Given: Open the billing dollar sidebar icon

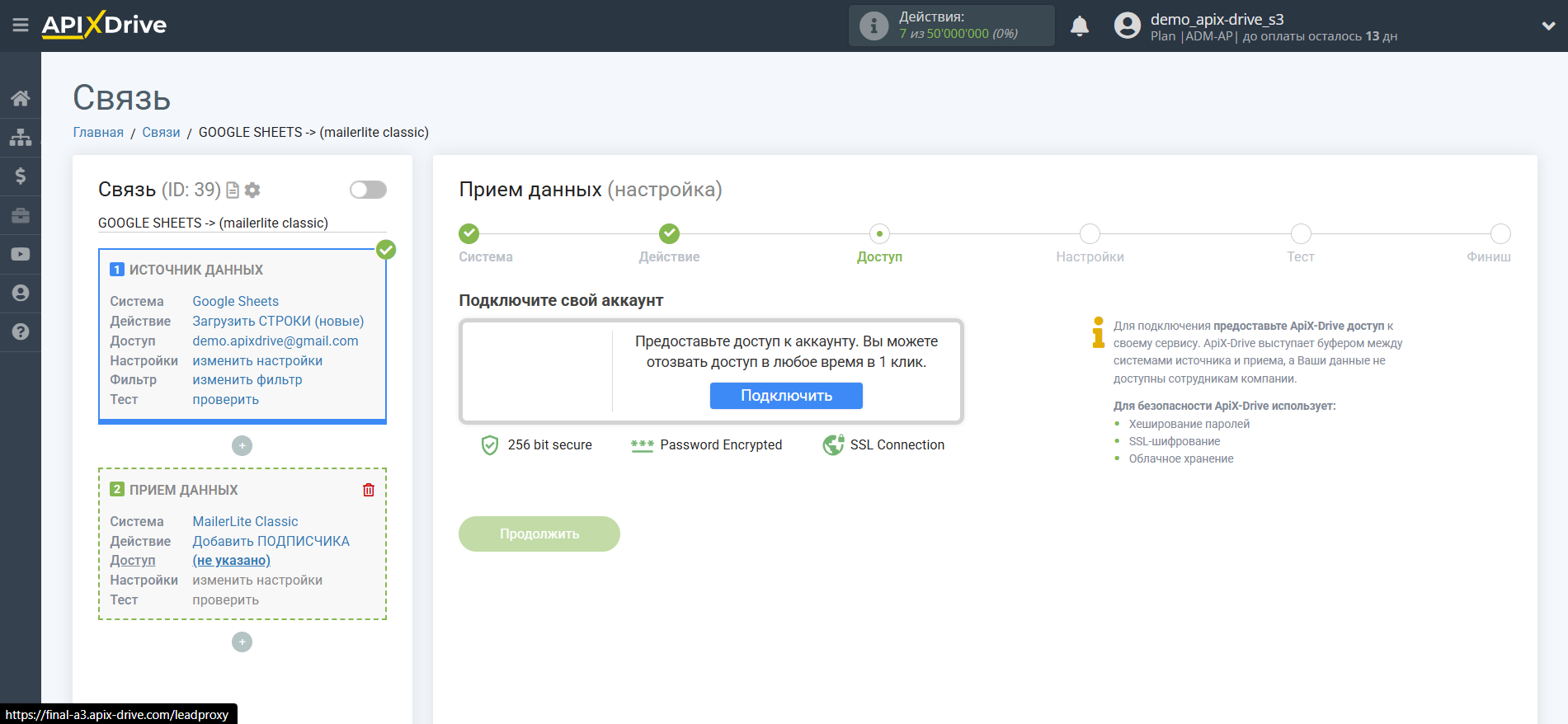Looking at the screenshot, I should [x=21, y=176].
